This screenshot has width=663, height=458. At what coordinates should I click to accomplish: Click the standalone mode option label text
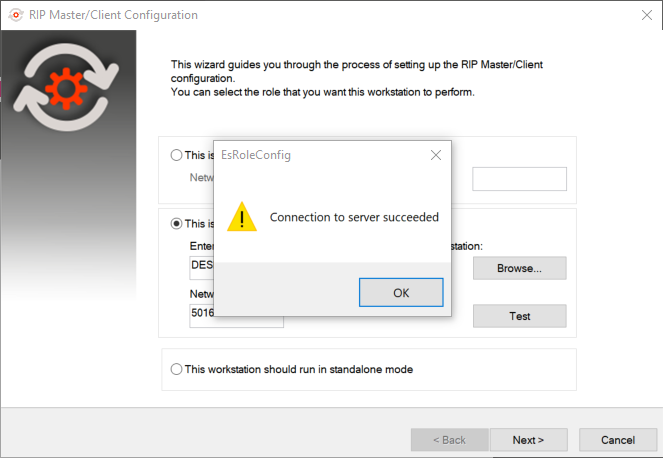point(299,369)
